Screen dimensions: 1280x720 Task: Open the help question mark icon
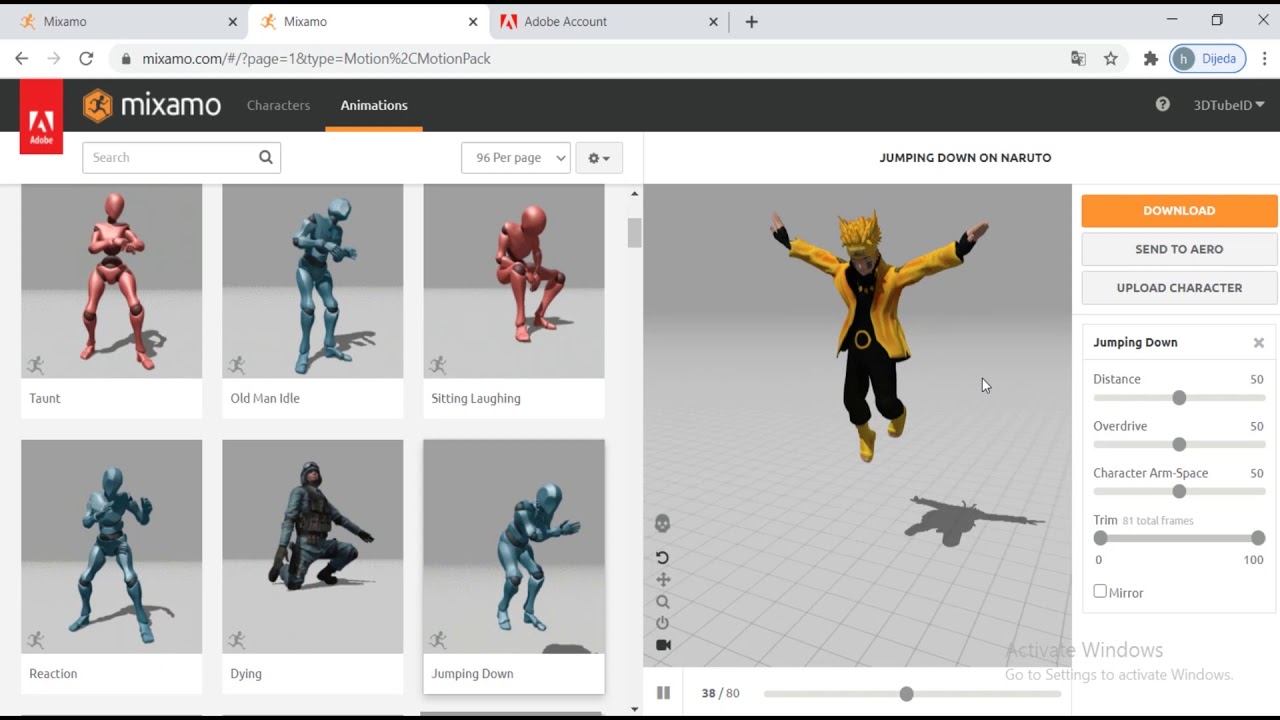[1162, 104]
